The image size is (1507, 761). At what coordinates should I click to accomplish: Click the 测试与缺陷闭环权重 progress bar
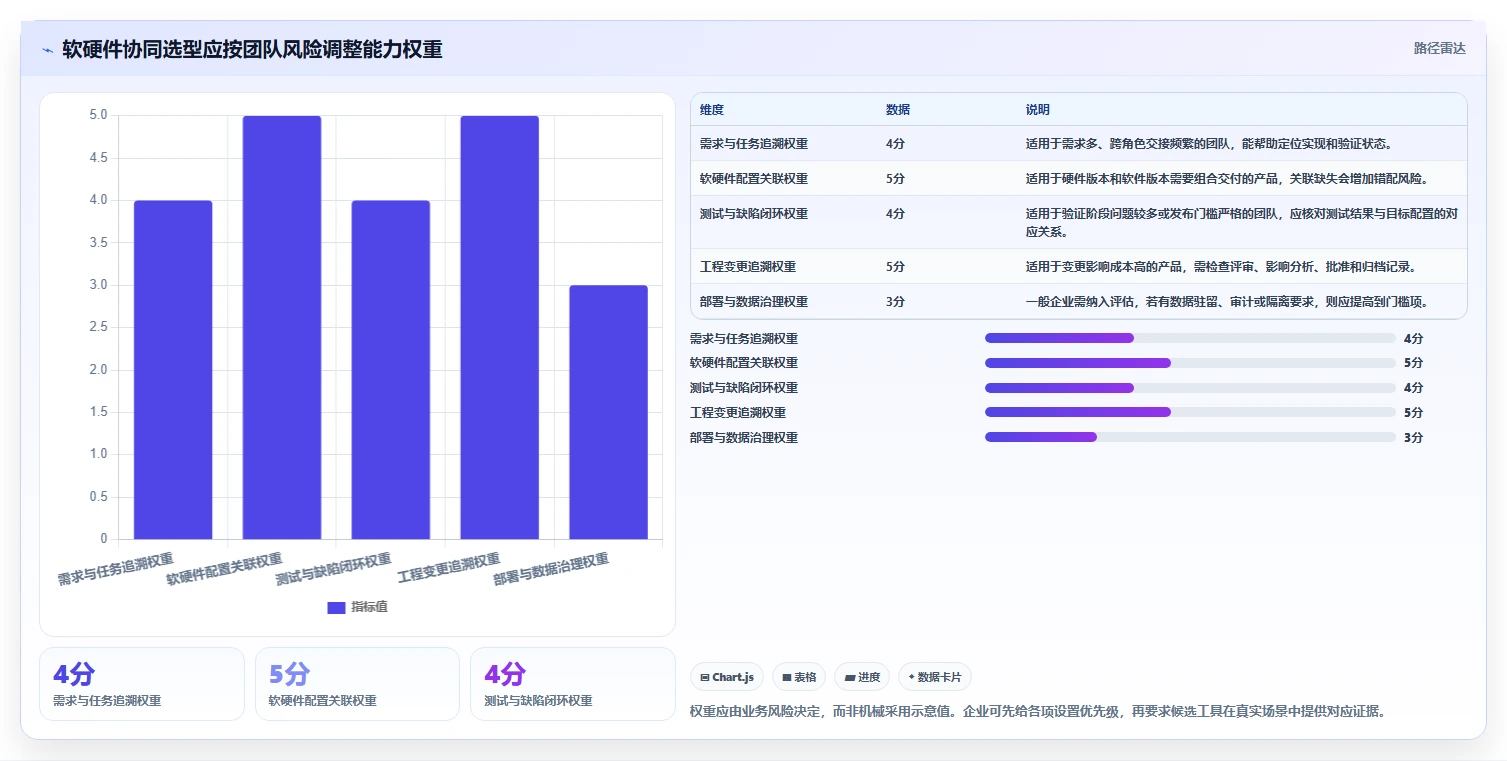click(1190, 388)
